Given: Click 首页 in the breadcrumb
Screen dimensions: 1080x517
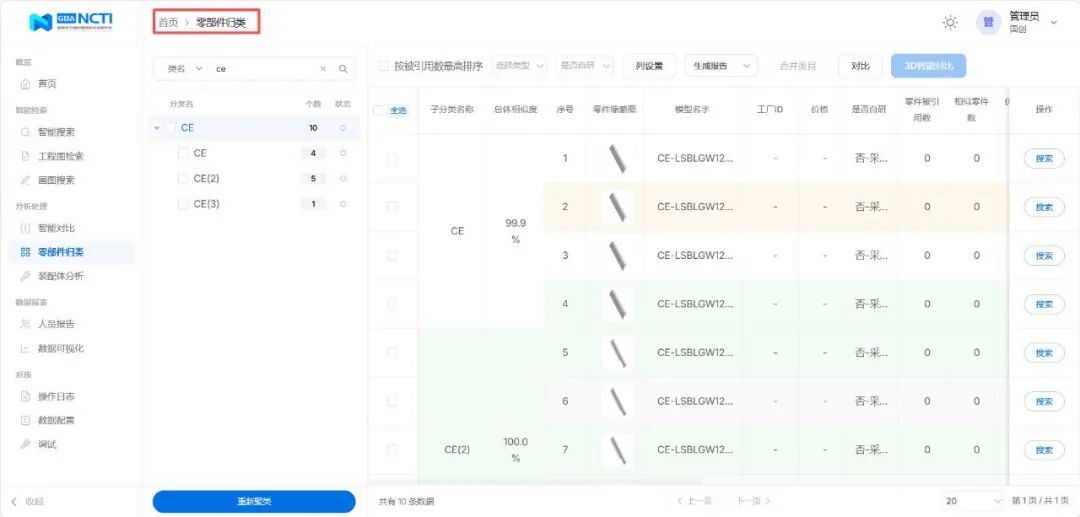Looking at the screenshot, I should pyautogui.click(x=168, y=23).
